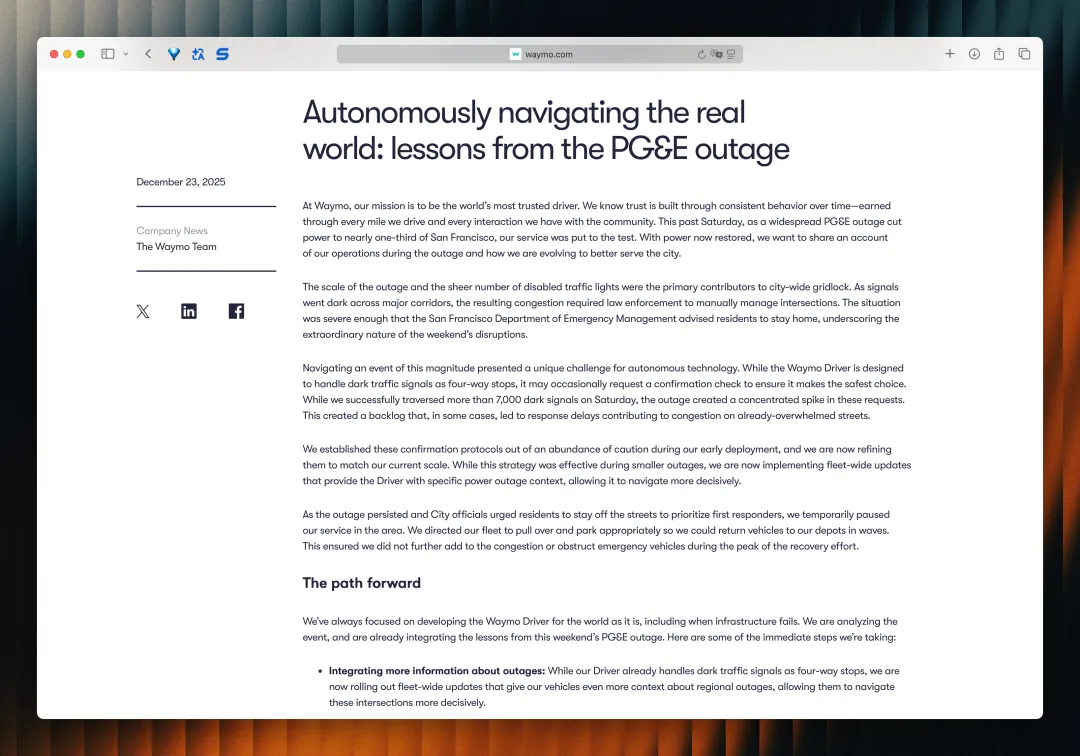
Task: Click the Waymo favicon in the address bar
Action: pyautogui.click(x=515, y=54)
